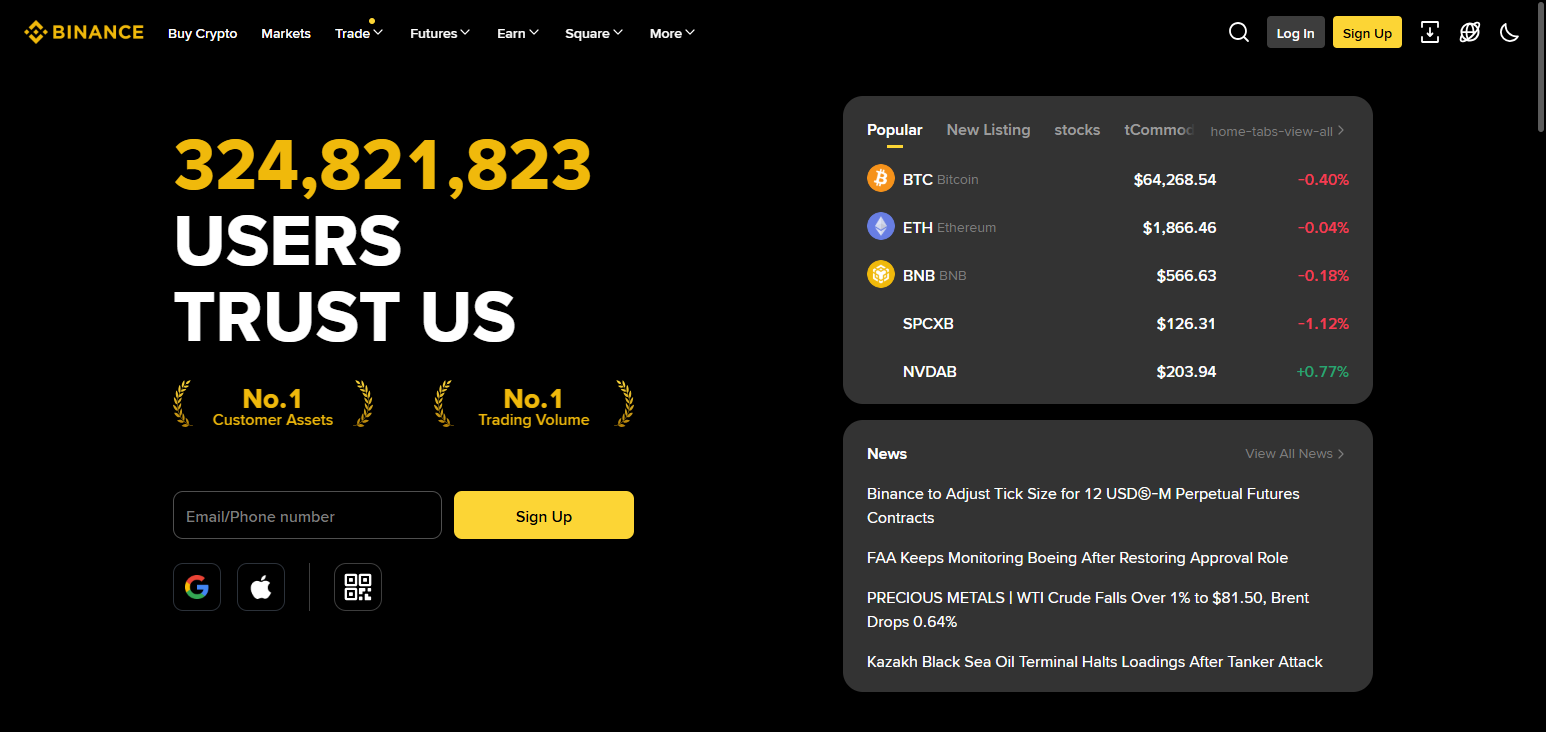1546x732 pixels.
Task: Click the Binance logo
Action: click(x=84, y=32)
